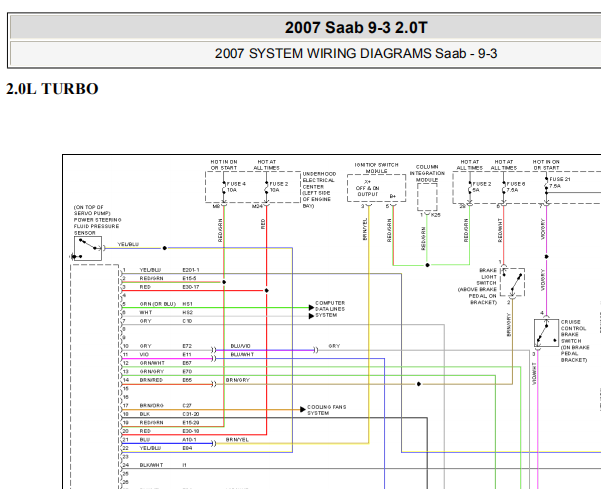Viewport: 601px width, 489px height.
Task: Click the 'GRN/GRY' label on pin 13
Action: (152, 371)
